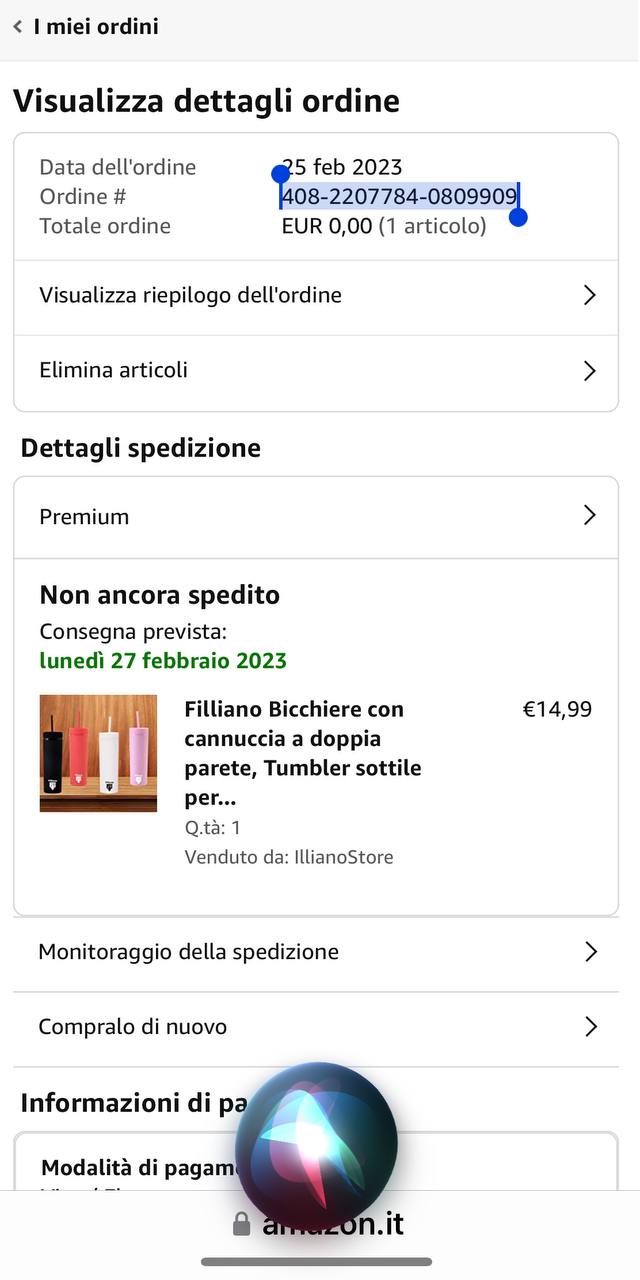Tap the home indicator bar at bottom
640x1280 pixels.
[316, 1262]
